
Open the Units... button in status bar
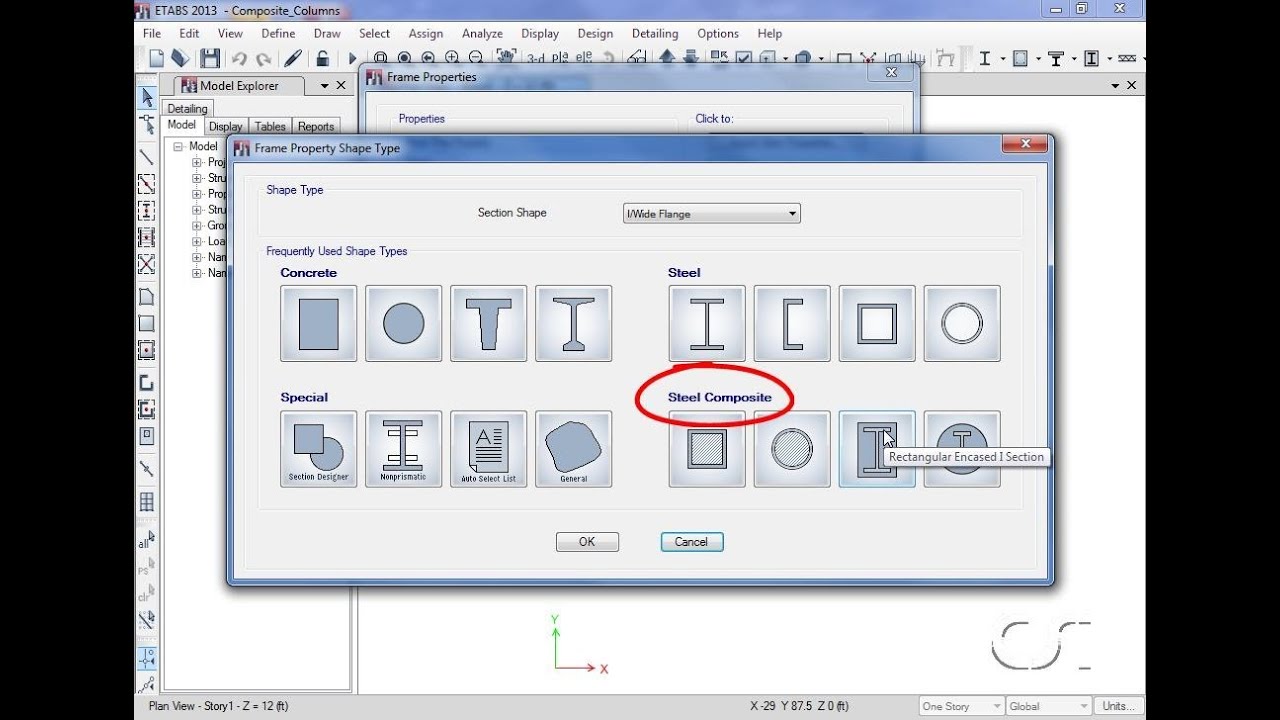click(1118, 706)
